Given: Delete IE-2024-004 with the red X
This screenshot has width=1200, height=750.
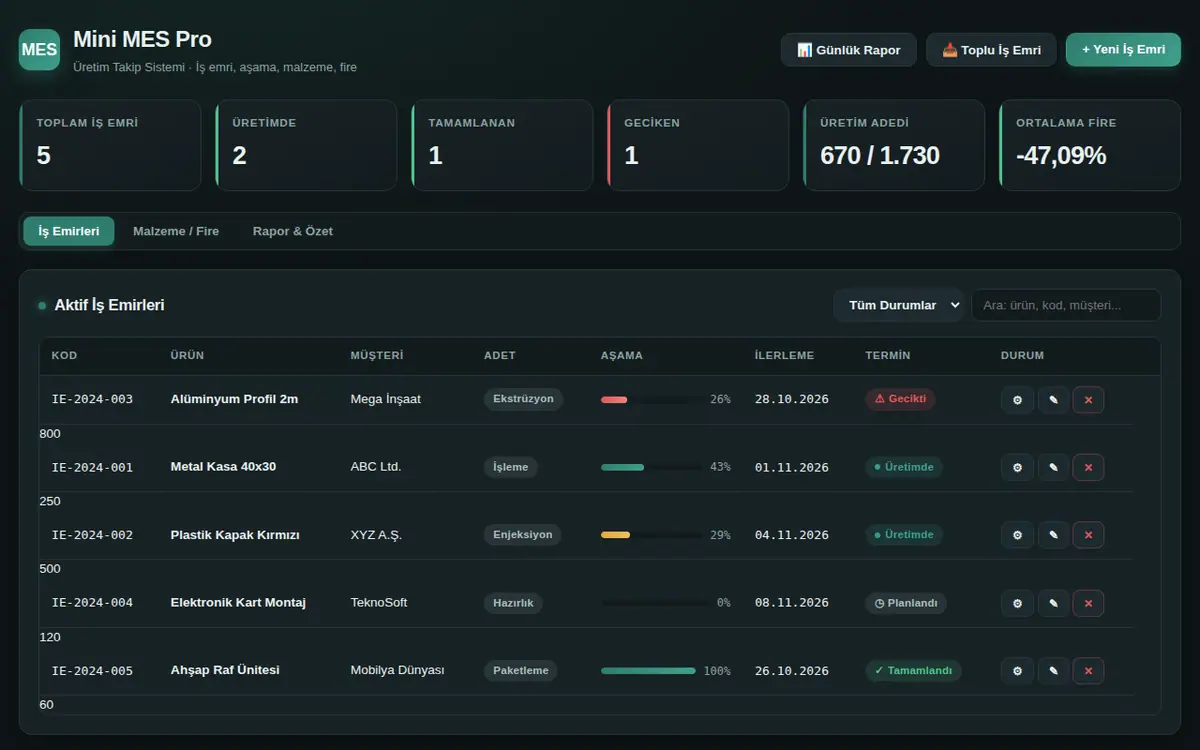Looking at the screenshot, I should (1088, 603).
